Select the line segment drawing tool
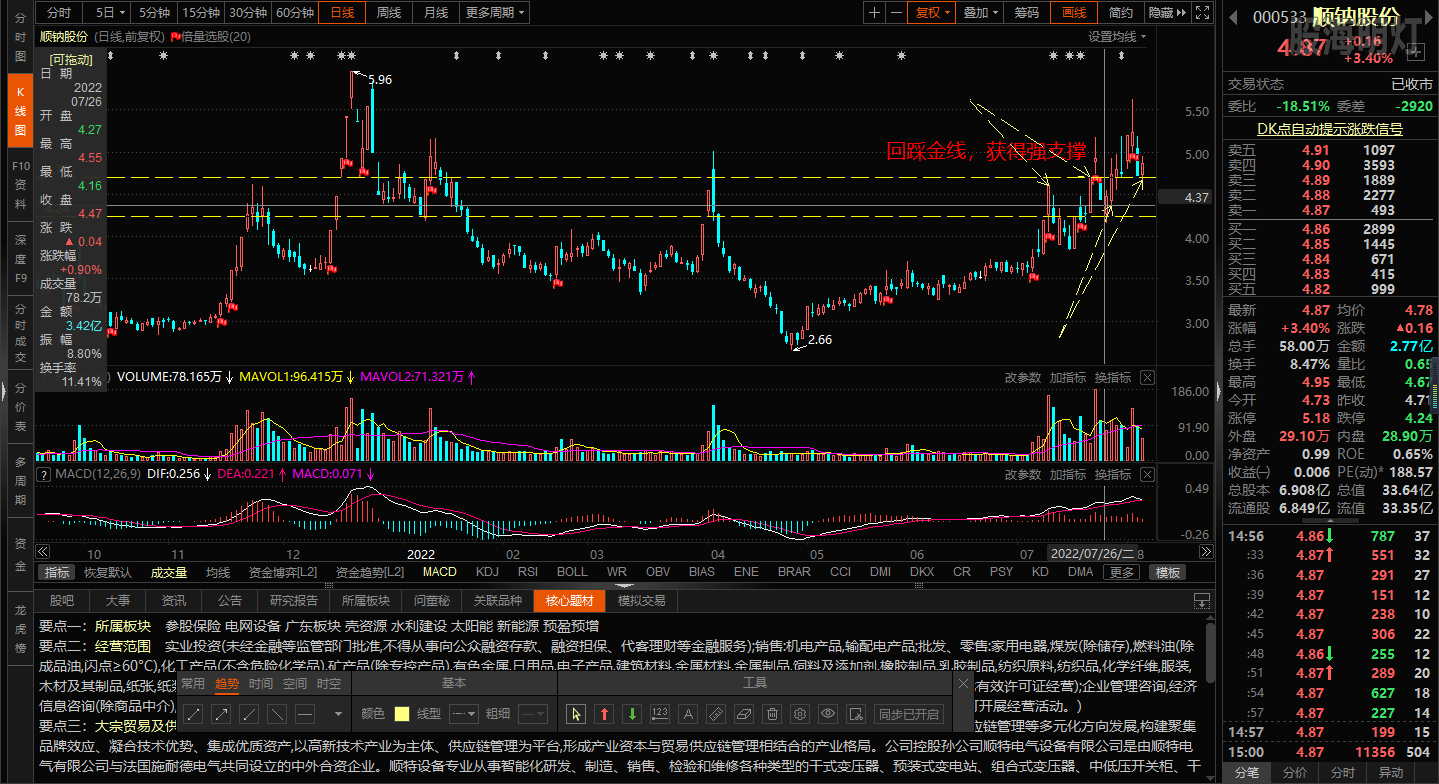Screen dimensions: 1439x784 [194, 714]
